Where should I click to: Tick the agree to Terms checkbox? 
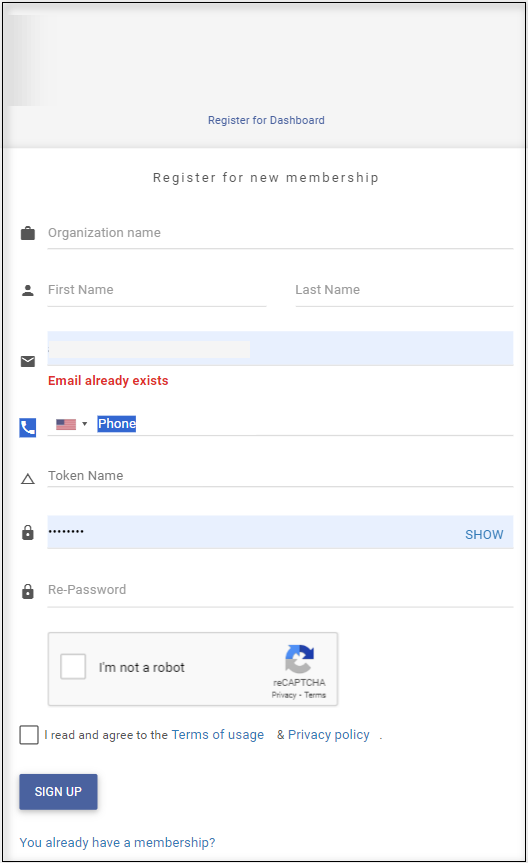29,735
